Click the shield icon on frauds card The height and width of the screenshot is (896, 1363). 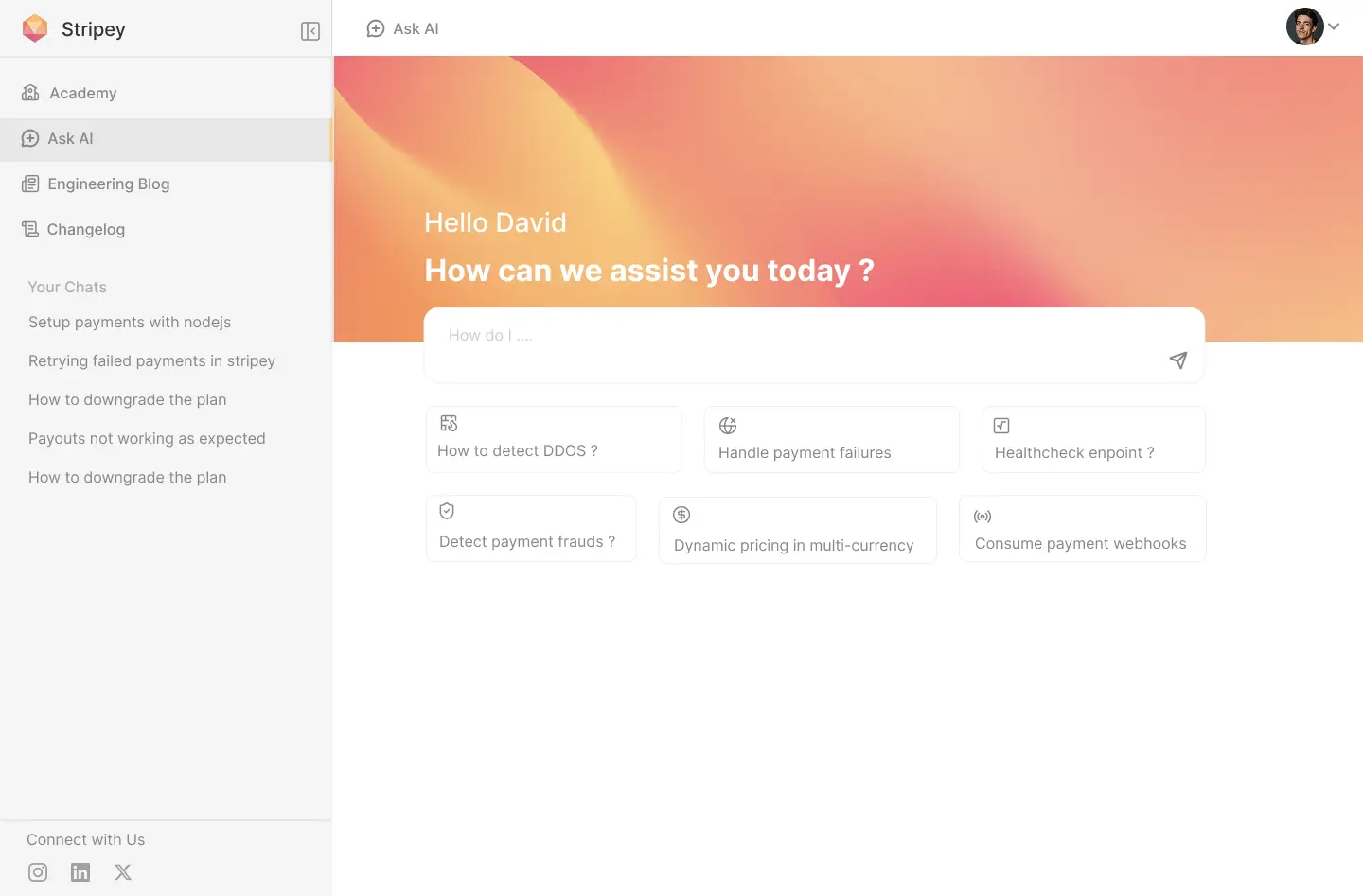click(x=447, y=511)
